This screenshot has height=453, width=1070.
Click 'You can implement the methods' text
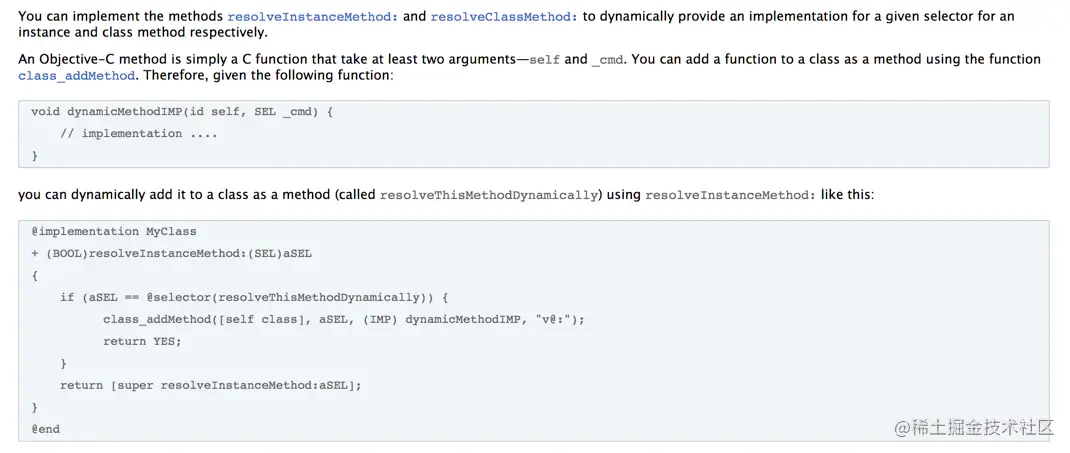(x=121, y=16)
